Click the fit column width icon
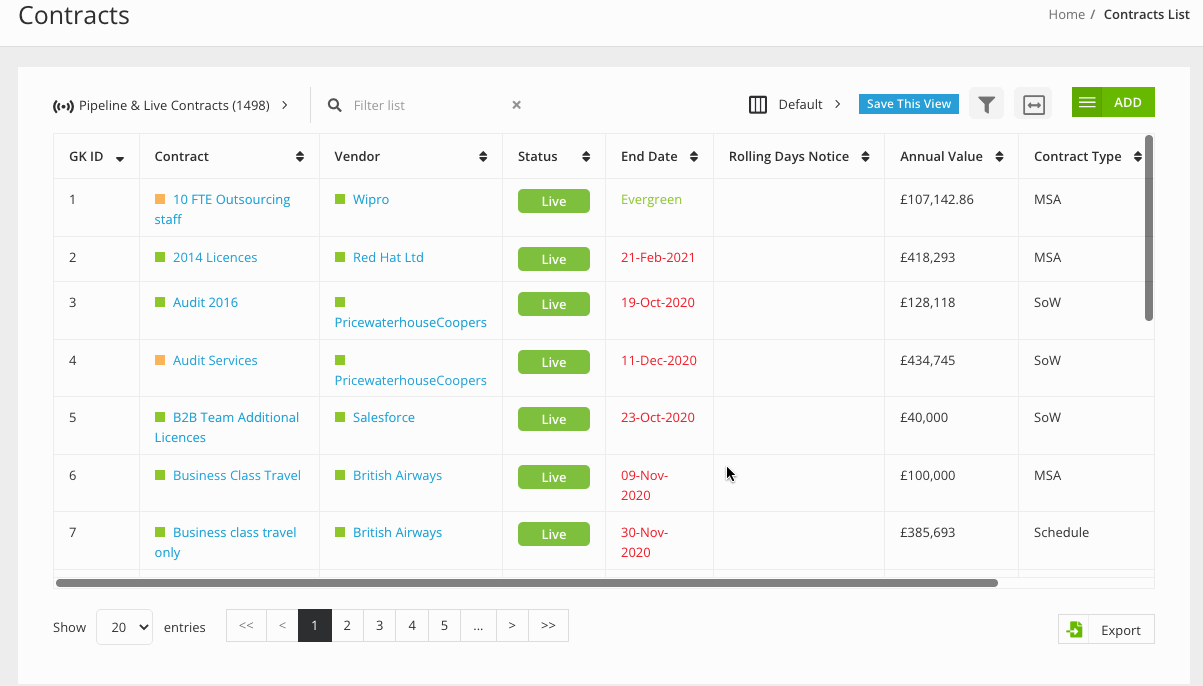 (x=1034, y=104)
